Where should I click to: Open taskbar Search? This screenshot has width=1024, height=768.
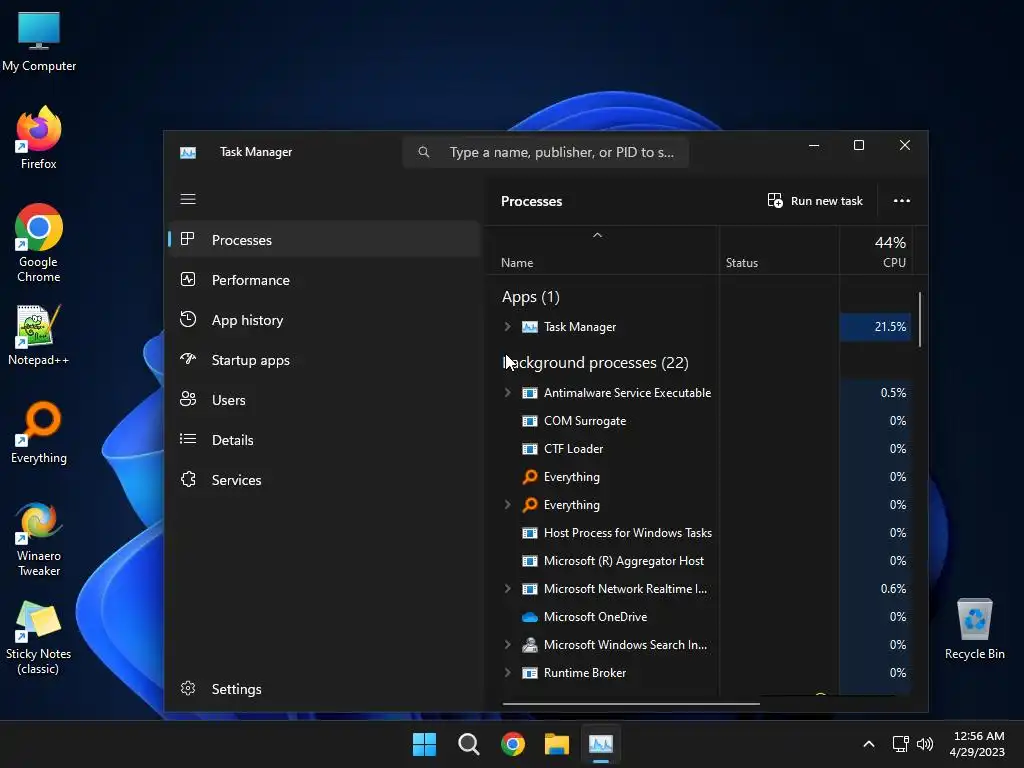[468, 744]
